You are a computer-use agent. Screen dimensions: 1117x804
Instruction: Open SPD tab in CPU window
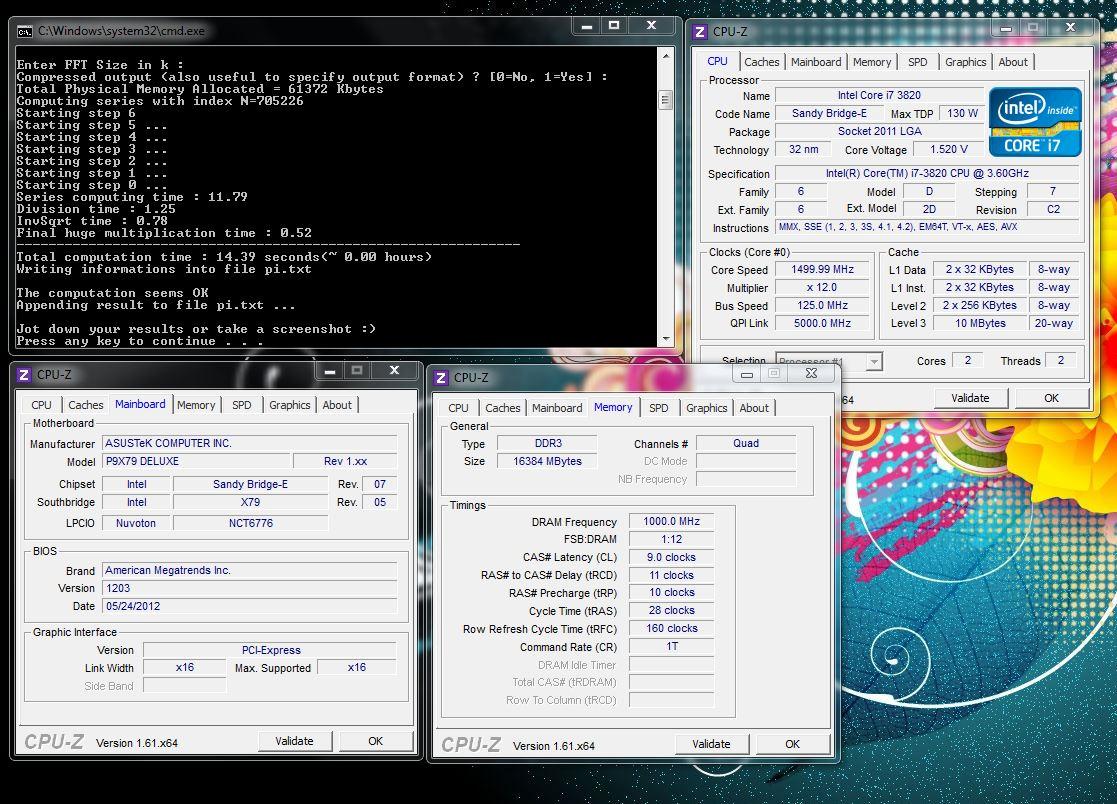(918, 62)
